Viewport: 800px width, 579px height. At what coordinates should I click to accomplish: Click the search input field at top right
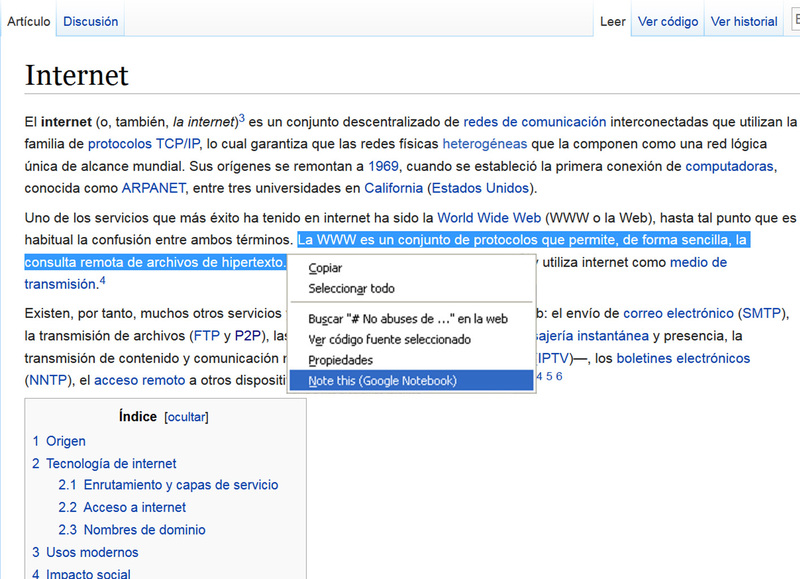pyautogui.click(x=795, y=21)
